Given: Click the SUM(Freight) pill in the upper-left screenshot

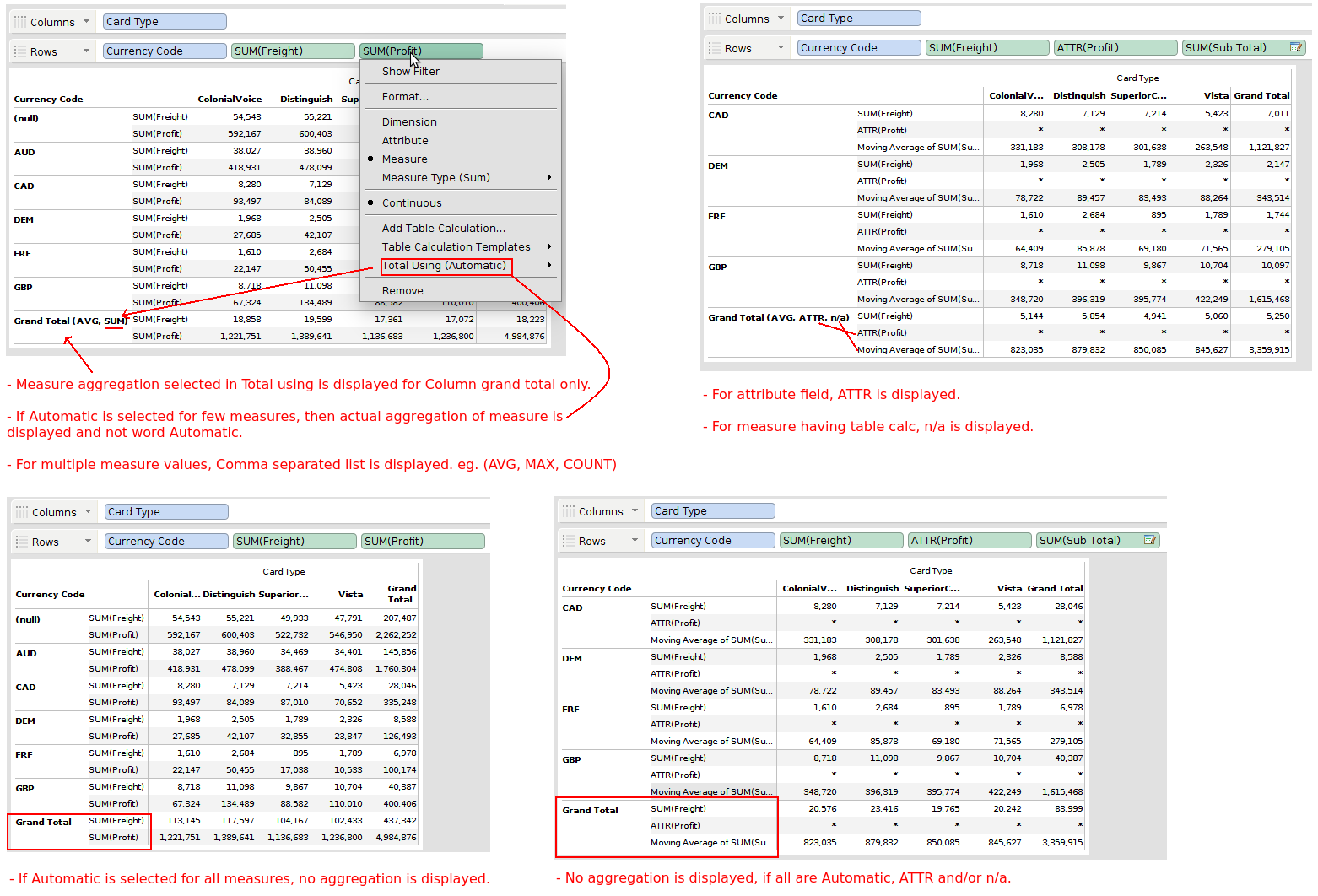Looking at the screenshot, I should pyautogui.click(x=293, y=51).
